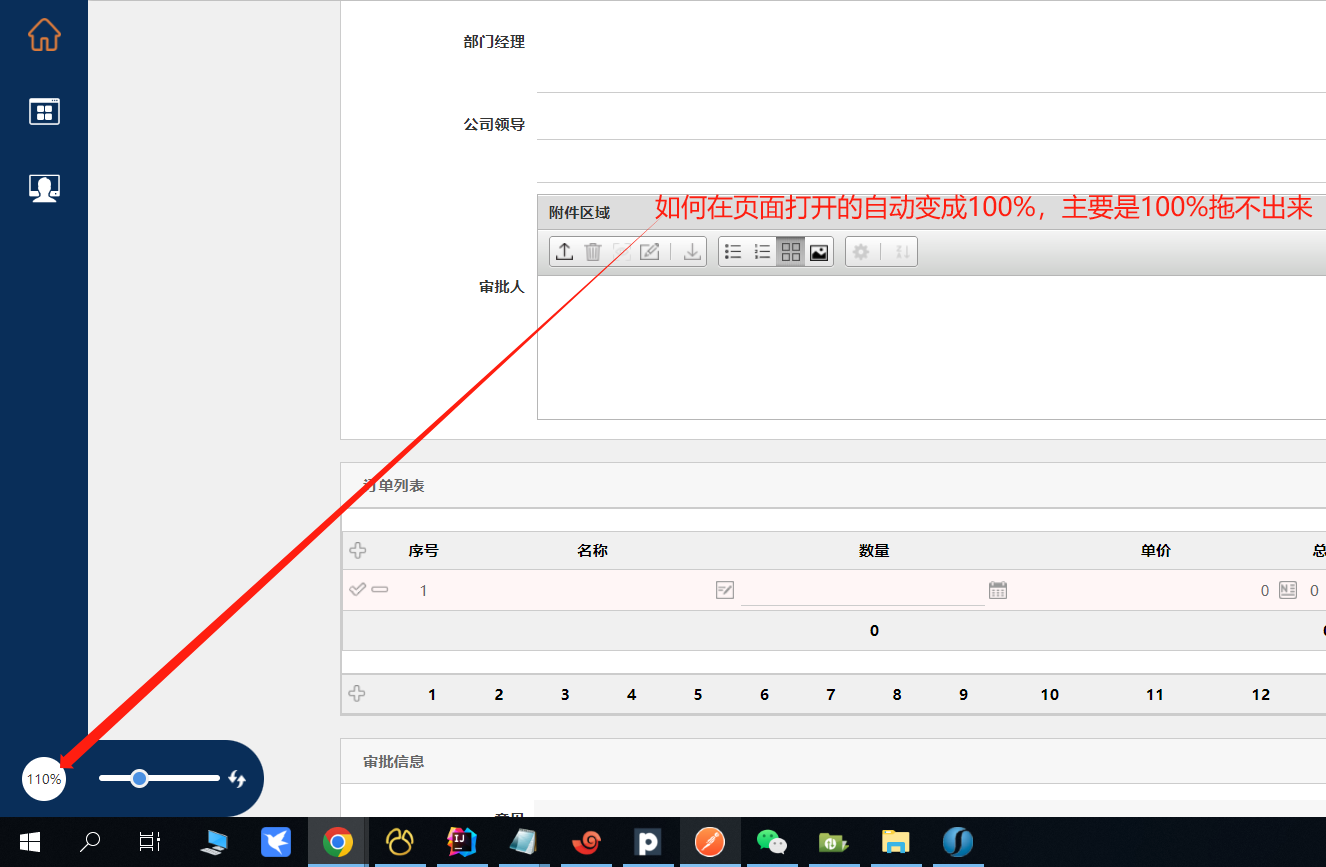Open the user monitor icon in sidebar
The width and height of the screenshot is (1326, 867).
pyautogui.click(x=44, y=188)
